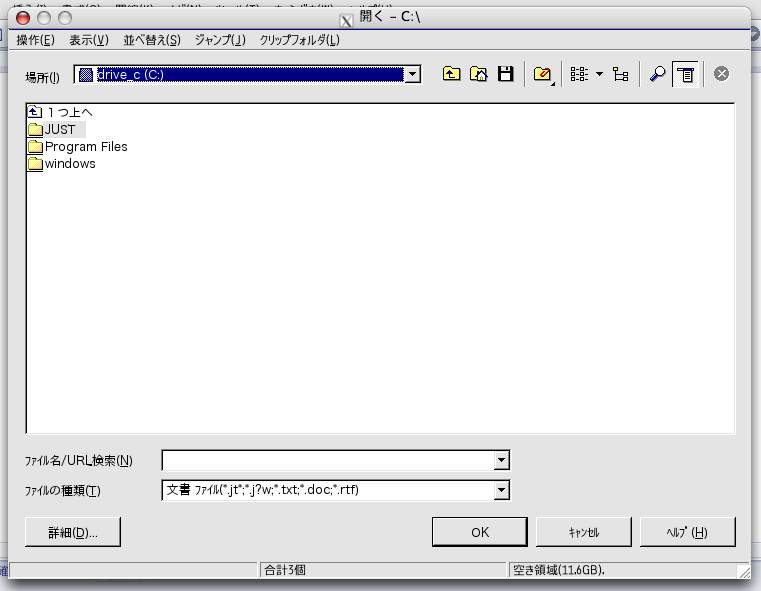
Task: Go up one folder level icon
Action: 451,74
